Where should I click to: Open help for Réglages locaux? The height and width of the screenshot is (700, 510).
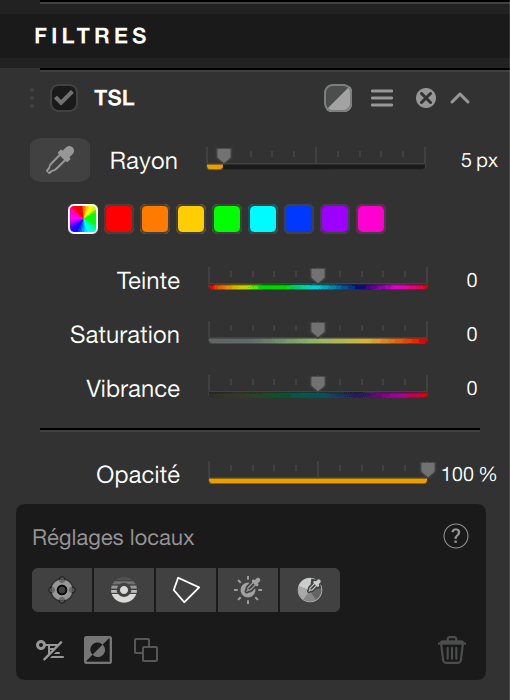tap(456, 536)
